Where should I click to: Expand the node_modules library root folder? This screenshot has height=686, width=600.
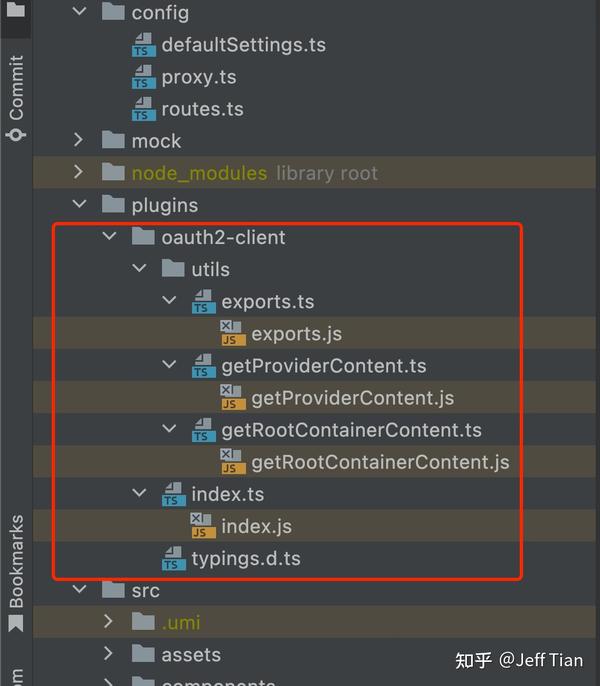[79, 172]
